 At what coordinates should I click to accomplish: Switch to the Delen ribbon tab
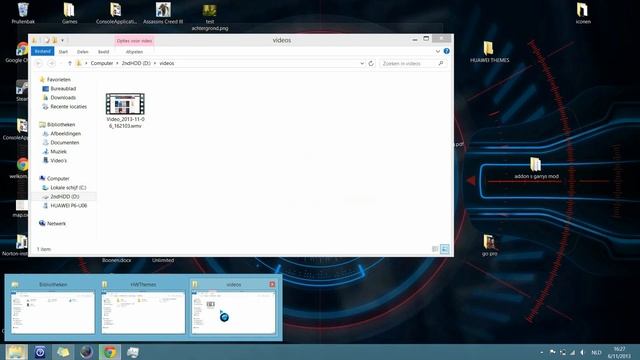click(83, 52)
